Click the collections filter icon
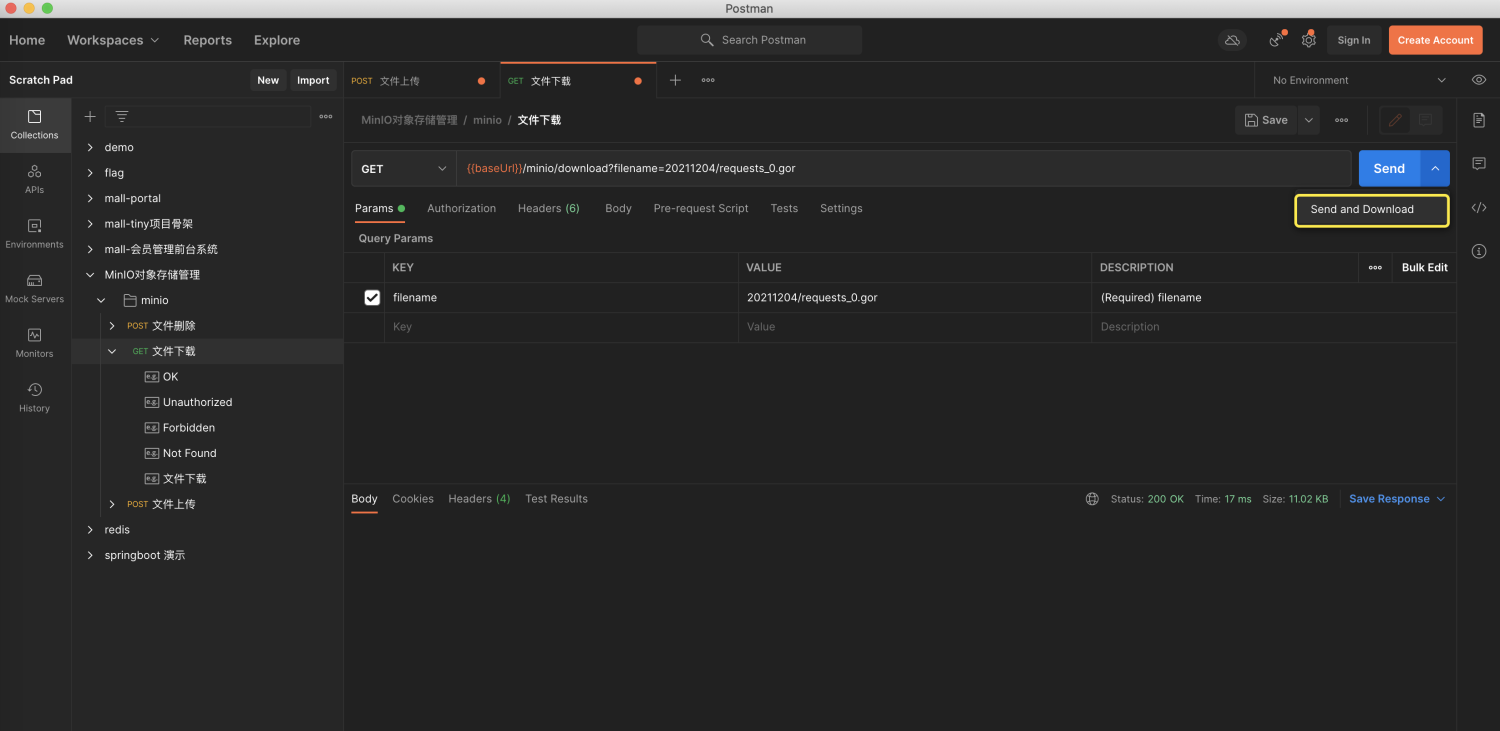 [x=122, y=117]
